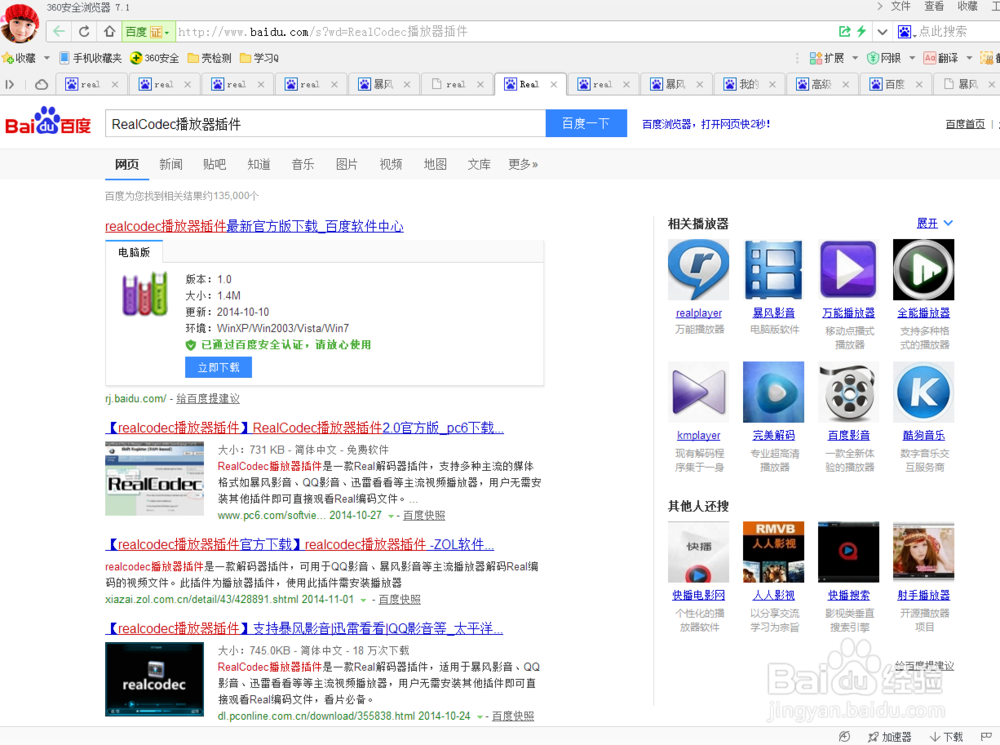
Task: Open the 收藏 dropdown arrow
Action: tap(47, 57)
